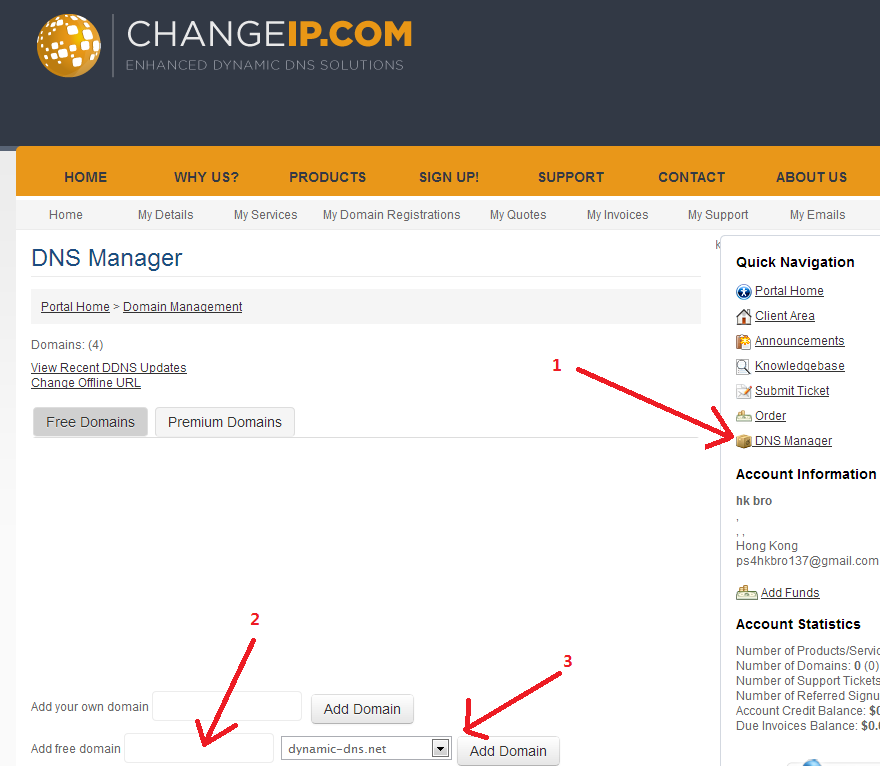Open My Services in the submenu
Viewport: 880px width, 766px height.
(x=265, y=215)
